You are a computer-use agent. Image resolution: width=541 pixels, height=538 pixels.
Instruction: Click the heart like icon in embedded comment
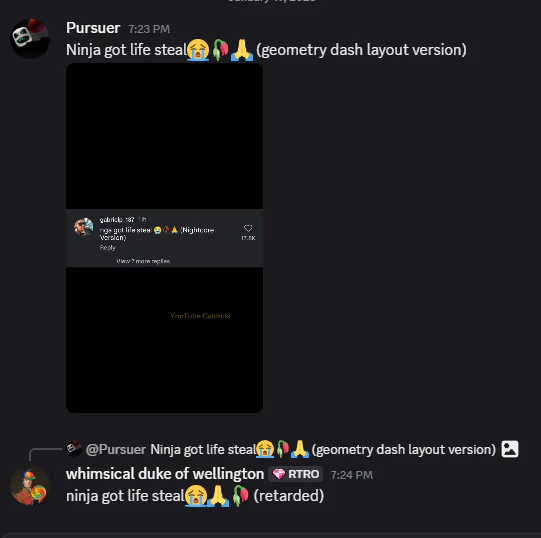click(248, 228)
